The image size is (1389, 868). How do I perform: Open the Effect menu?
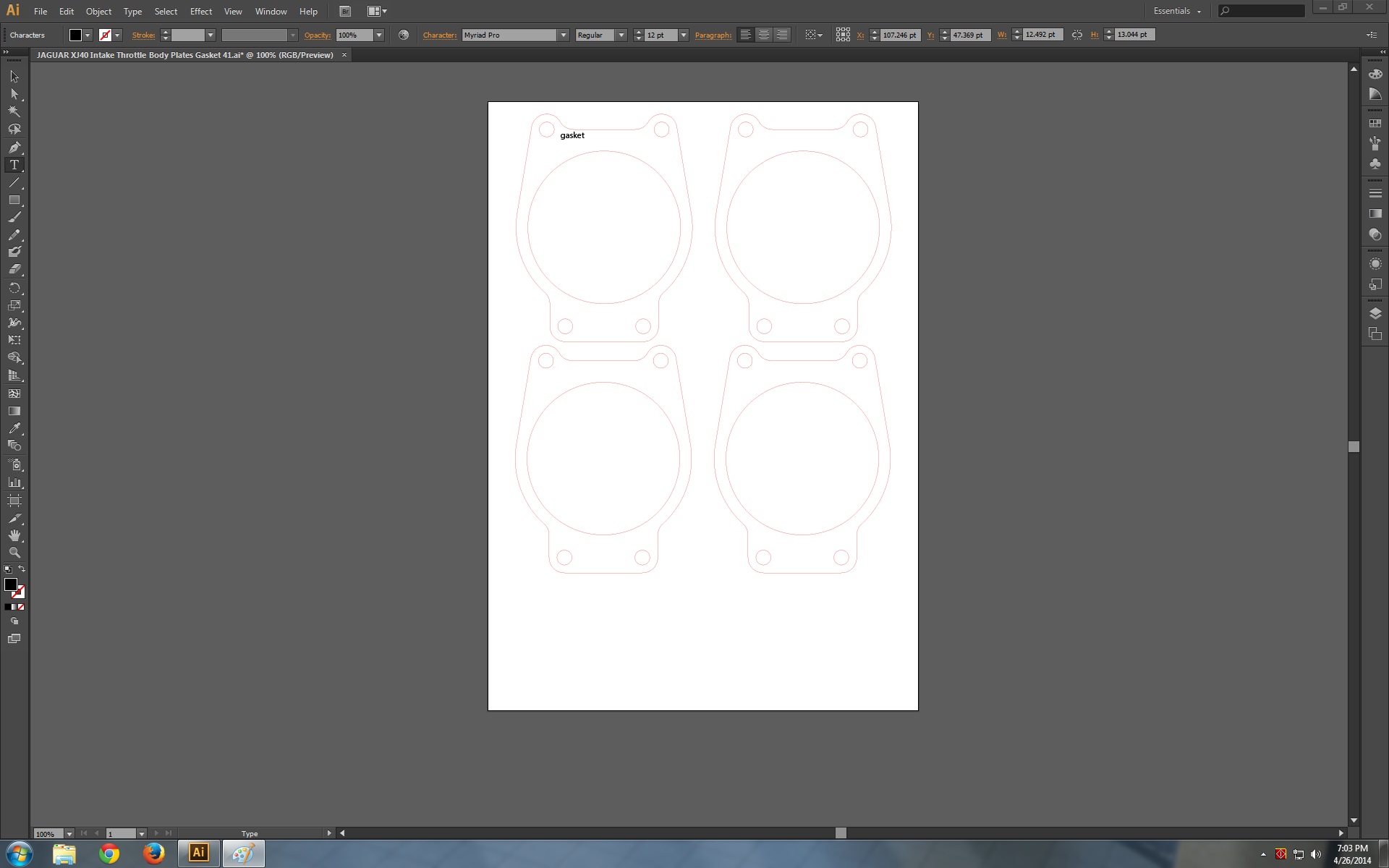point(201,12)
